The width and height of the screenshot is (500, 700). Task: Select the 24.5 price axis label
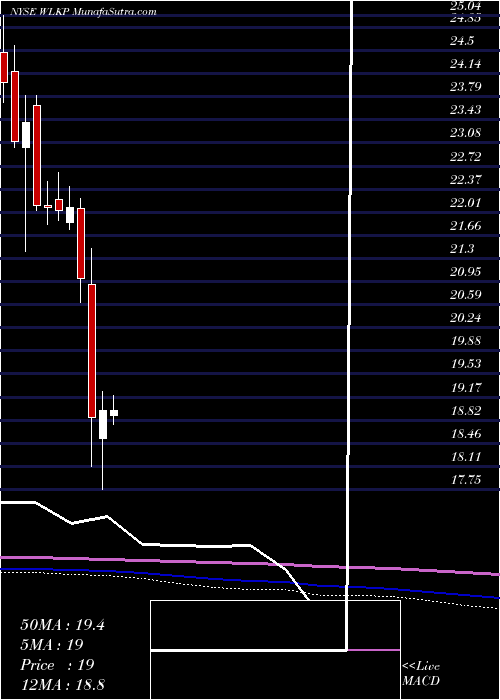[461, 41]
